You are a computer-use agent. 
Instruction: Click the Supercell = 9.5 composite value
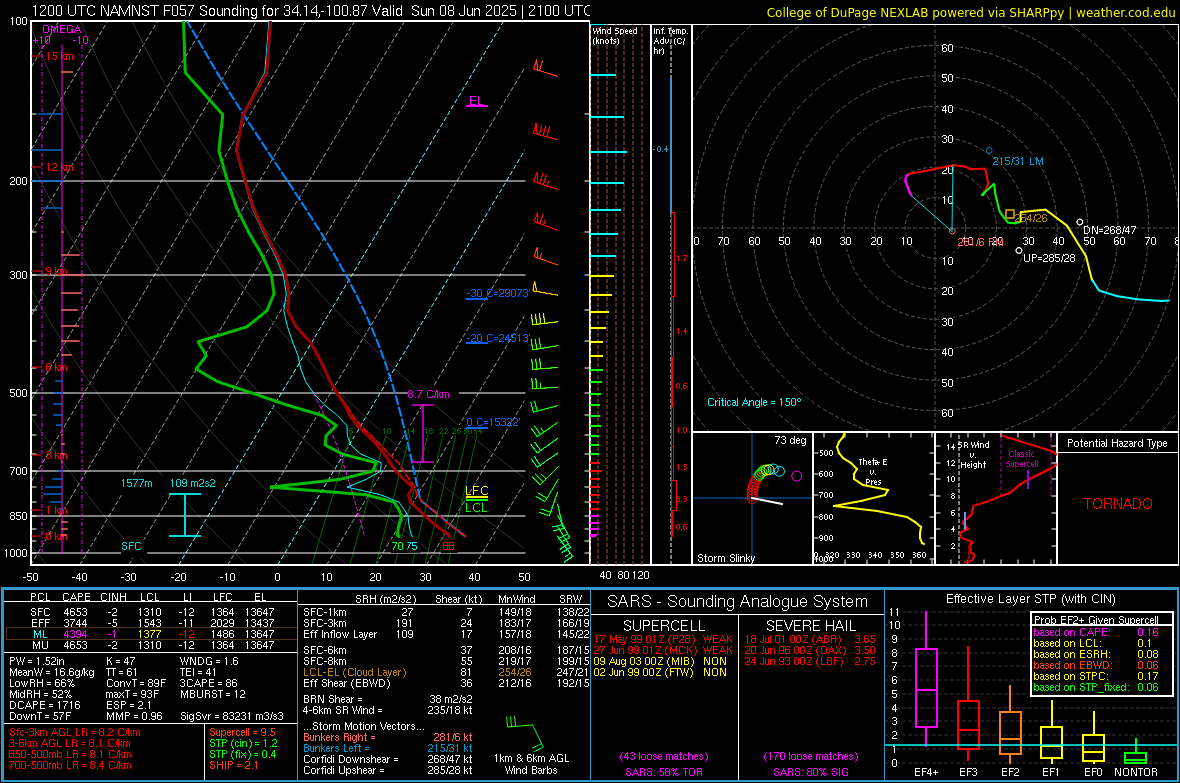pos(242,732)
